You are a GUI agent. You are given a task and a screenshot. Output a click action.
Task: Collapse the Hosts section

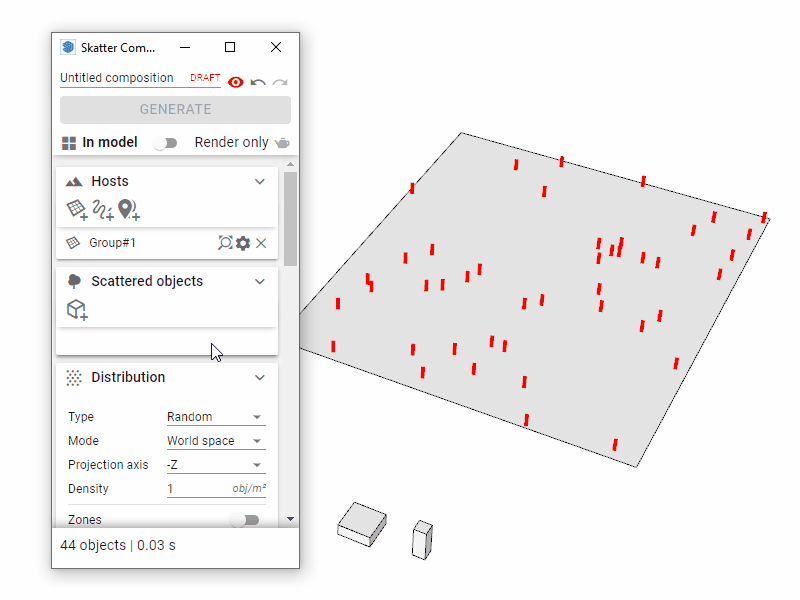(260, 181)
